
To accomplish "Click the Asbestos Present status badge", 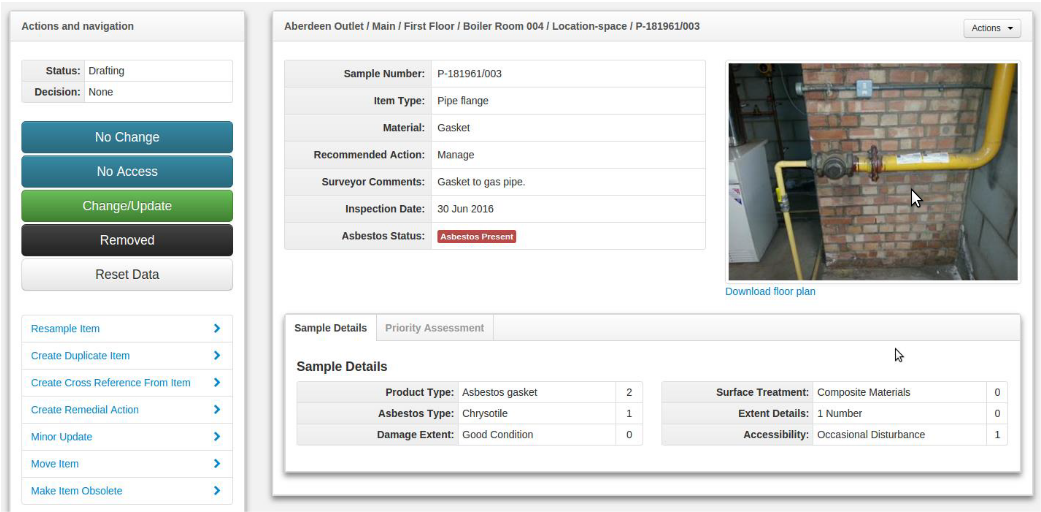I will click(x=476, y=237).
